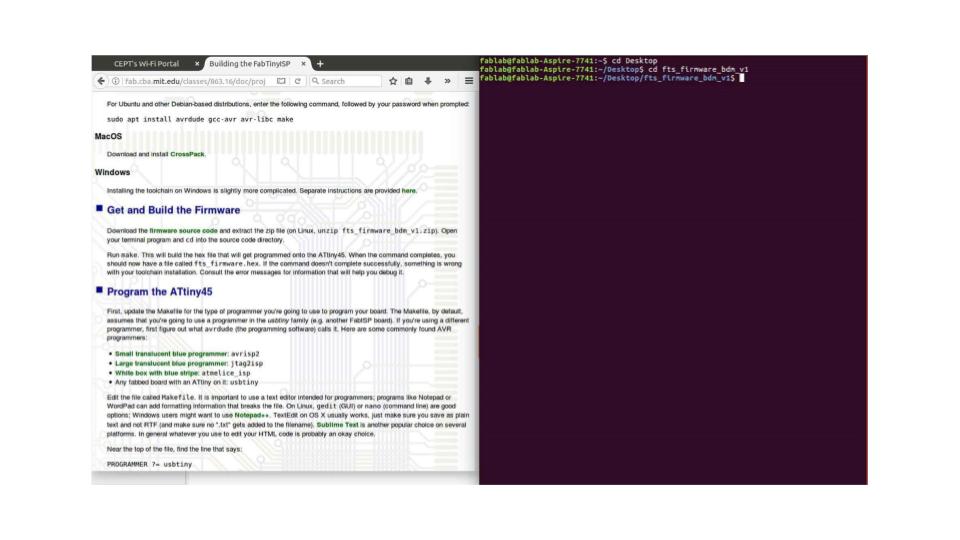Go back using the browser back arrow
Image resolution: width=960 pixels, height=540 pixels.
(x=101, y=81)
